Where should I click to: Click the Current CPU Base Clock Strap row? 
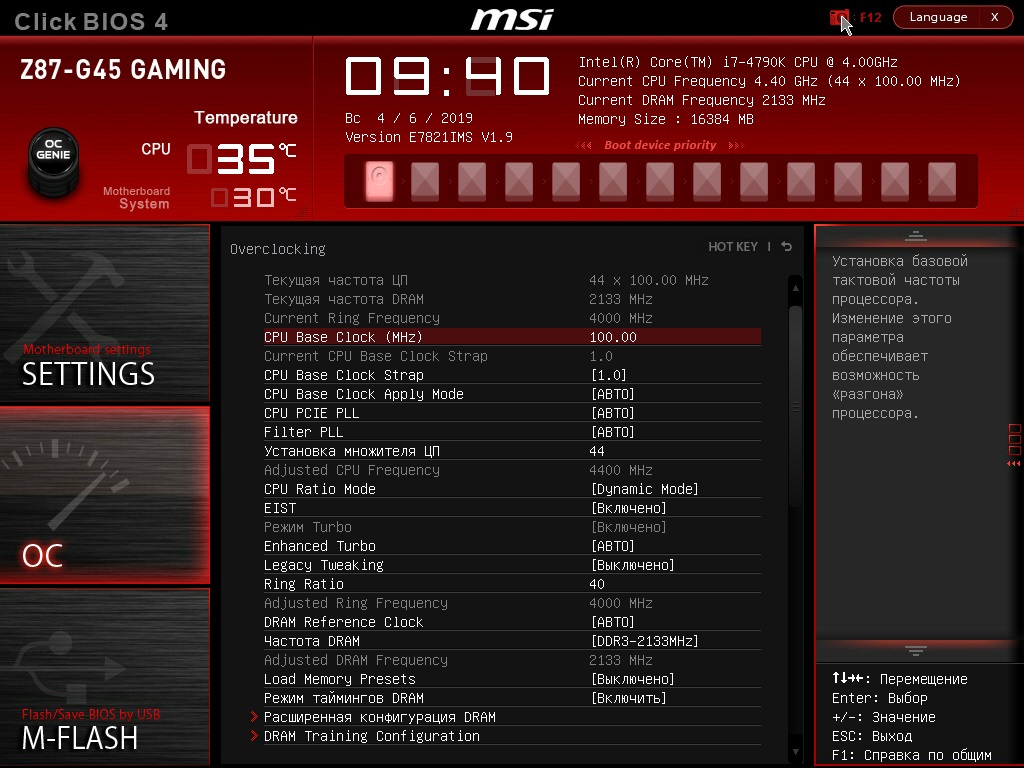click(512, 356)
